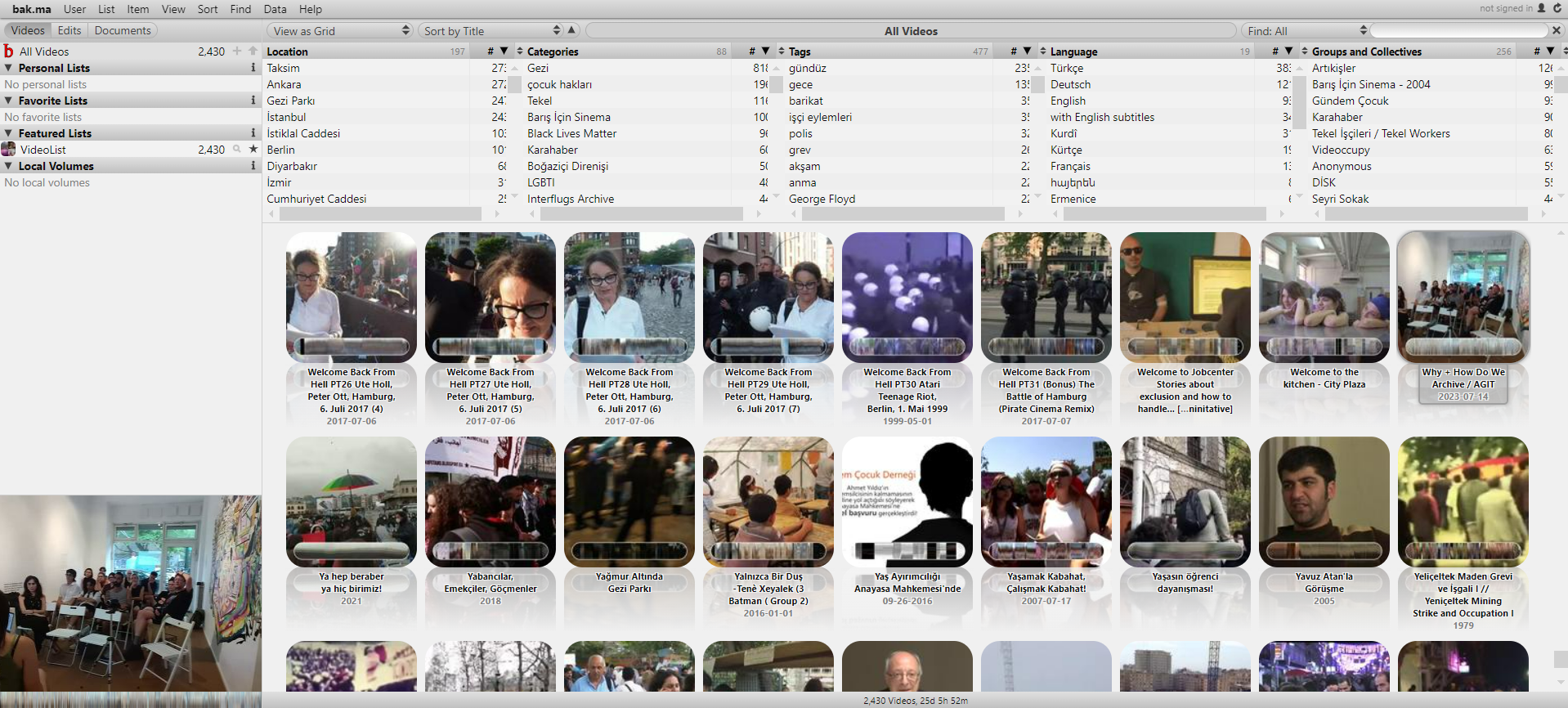Toggle sort direction arrow in Language filter header
This screenshot has height=708, width=1568.
[1289, 52]
